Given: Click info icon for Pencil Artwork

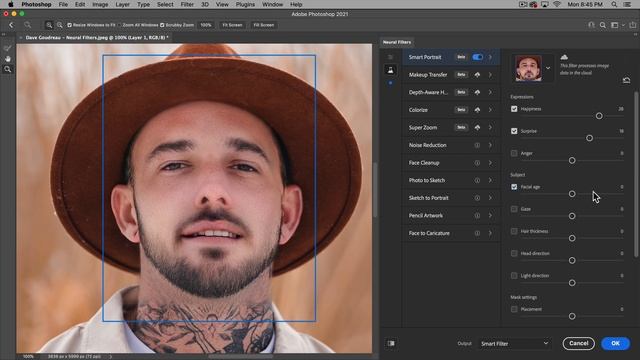Looking at the screenshot, I should [x=477, y=216].
